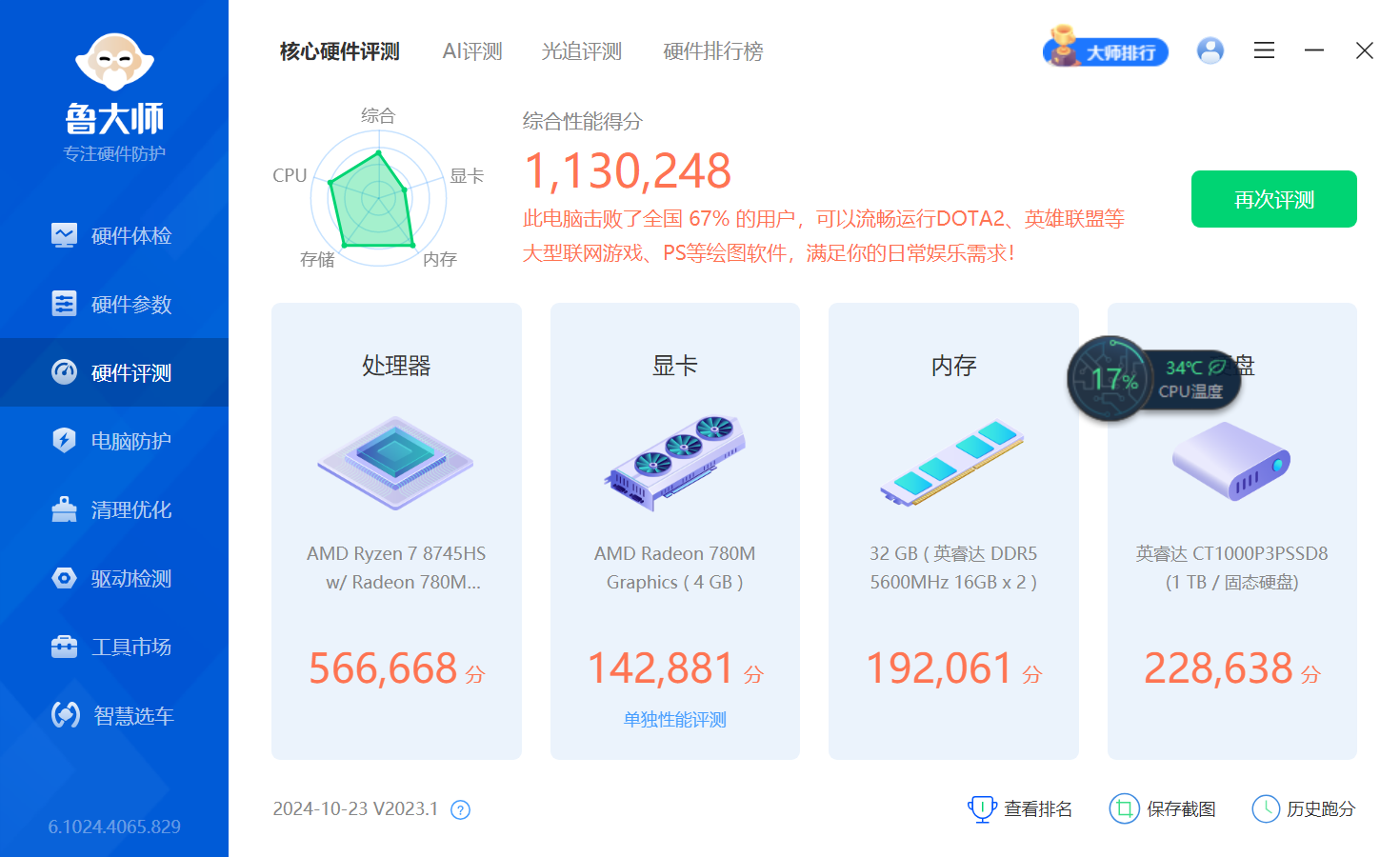
Task: Click the graphics card illustration
Action: pos(675,463)
